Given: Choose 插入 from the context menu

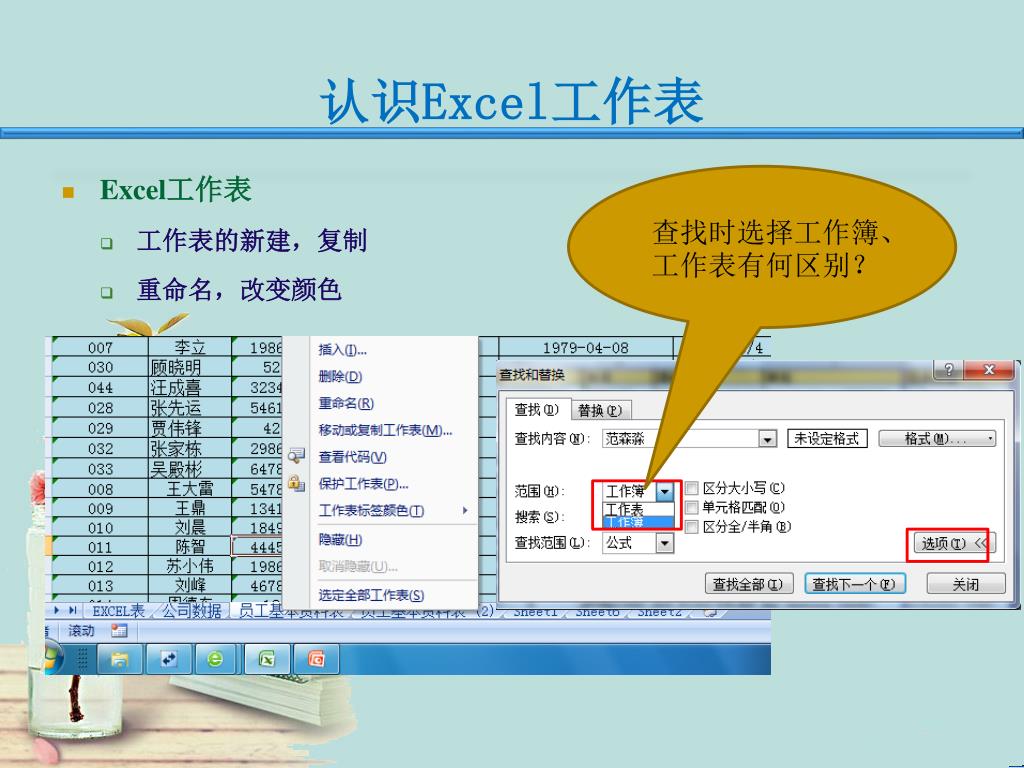Looking at the screenshot, I should [x=342, y=350].
